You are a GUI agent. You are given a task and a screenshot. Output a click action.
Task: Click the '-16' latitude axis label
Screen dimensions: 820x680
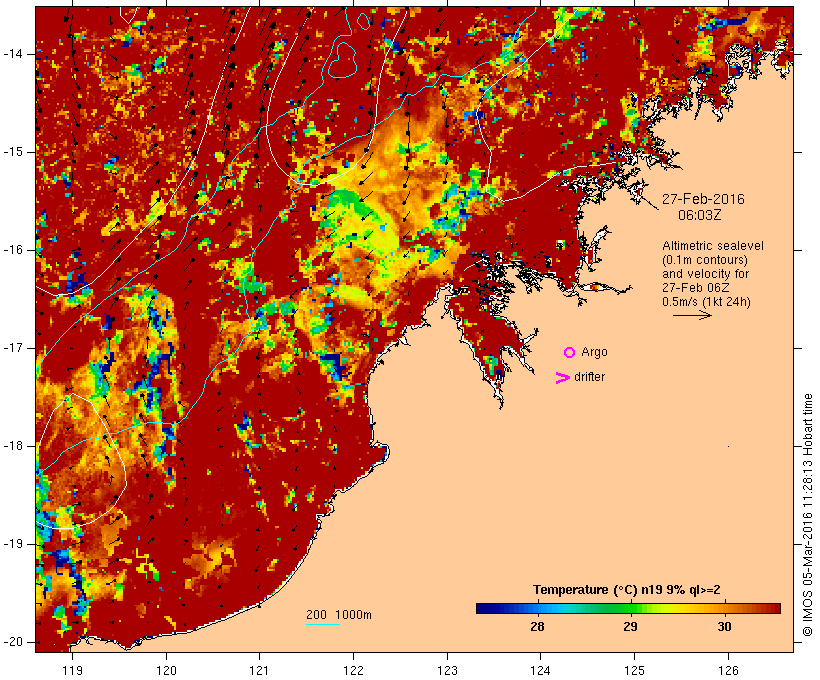coord(13,250)
